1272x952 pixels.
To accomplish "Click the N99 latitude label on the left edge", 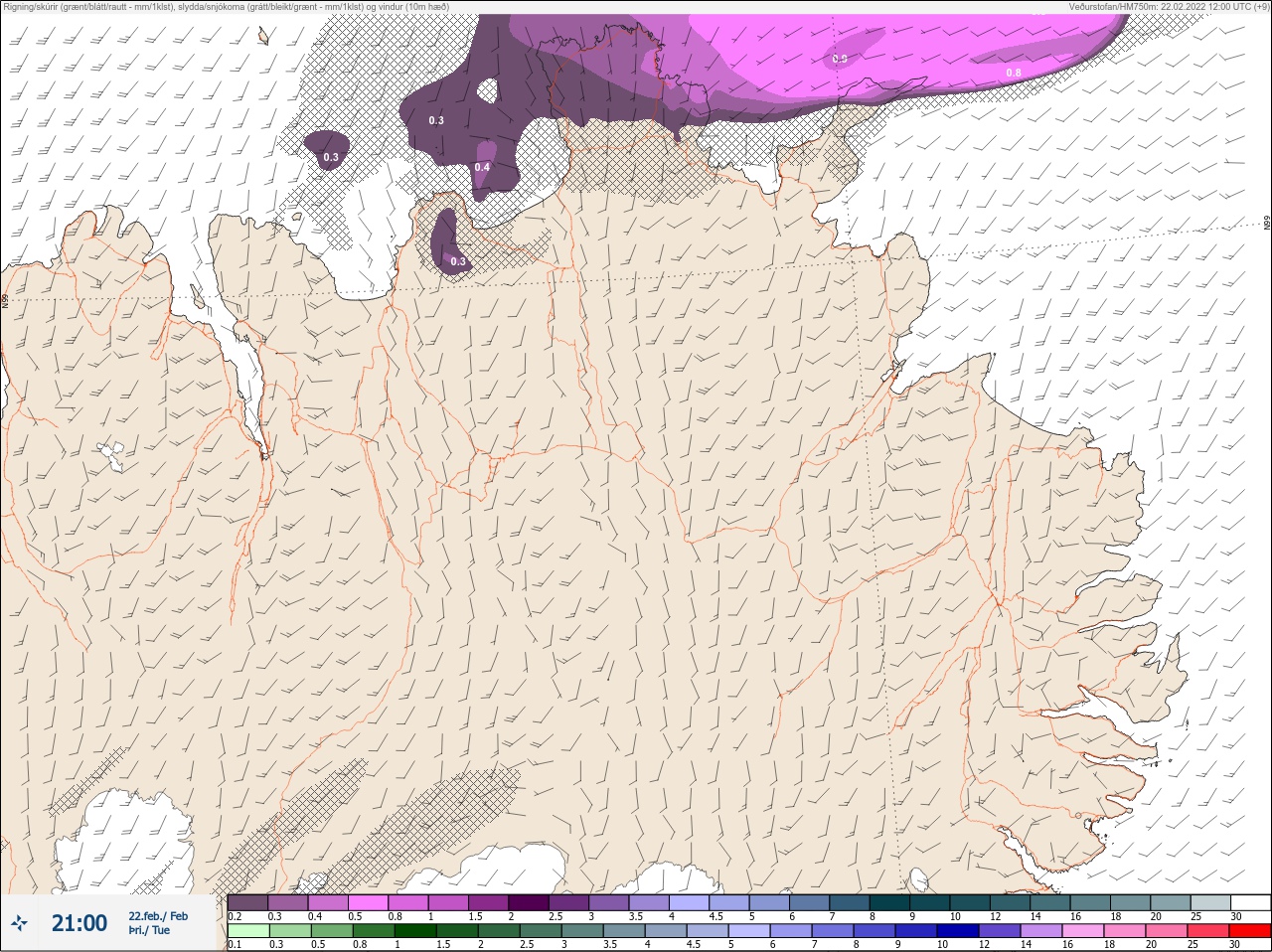I will pos(5,299).
